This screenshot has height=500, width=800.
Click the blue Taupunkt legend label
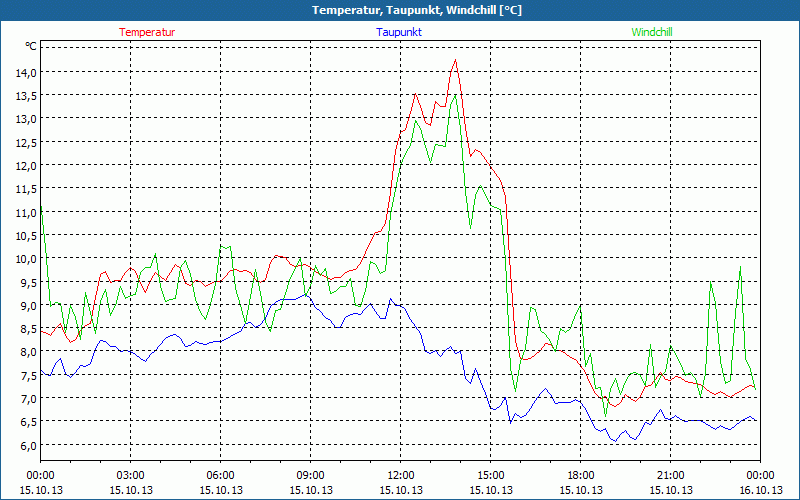399,32
